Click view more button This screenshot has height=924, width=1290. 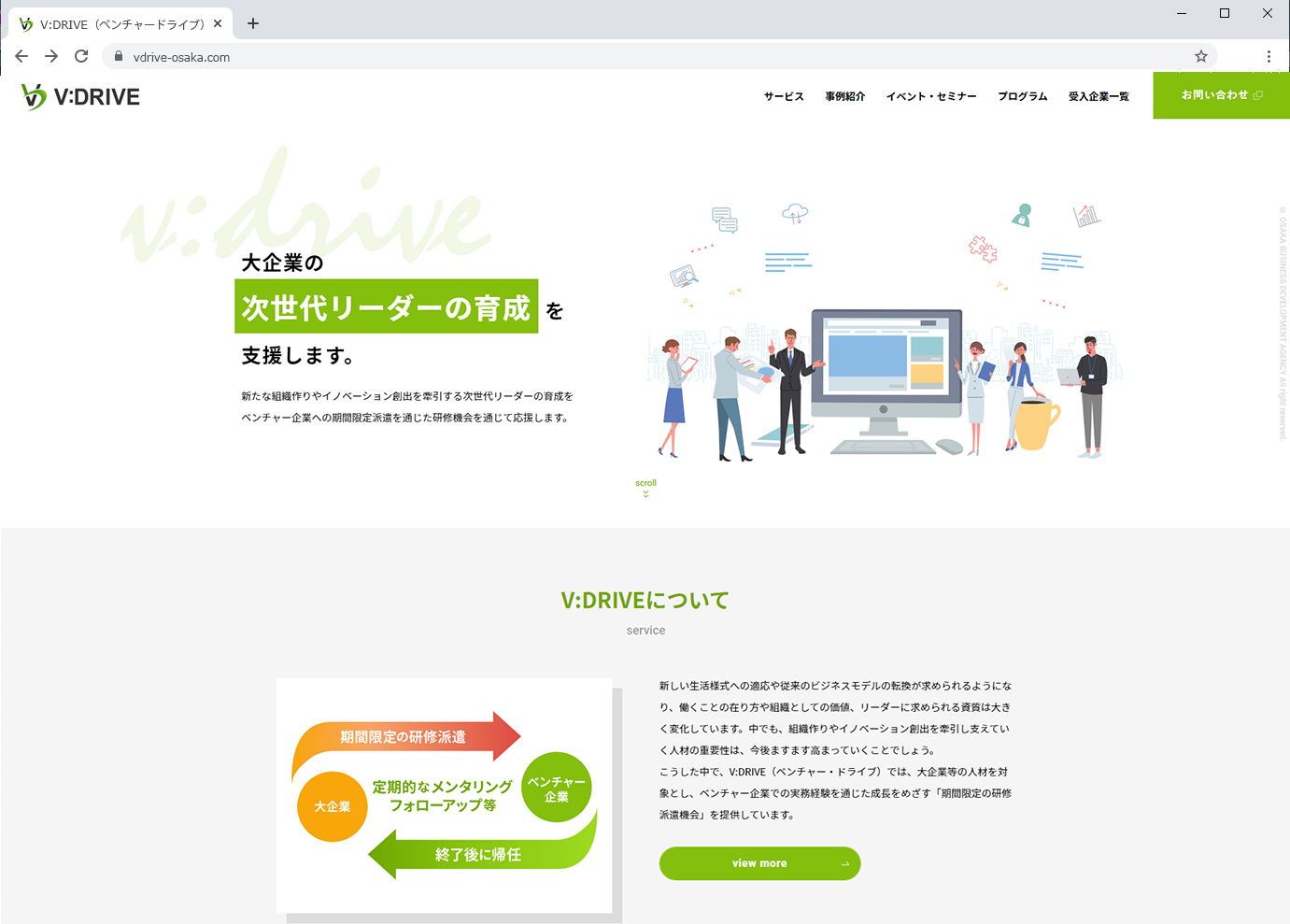click(759, 863)
